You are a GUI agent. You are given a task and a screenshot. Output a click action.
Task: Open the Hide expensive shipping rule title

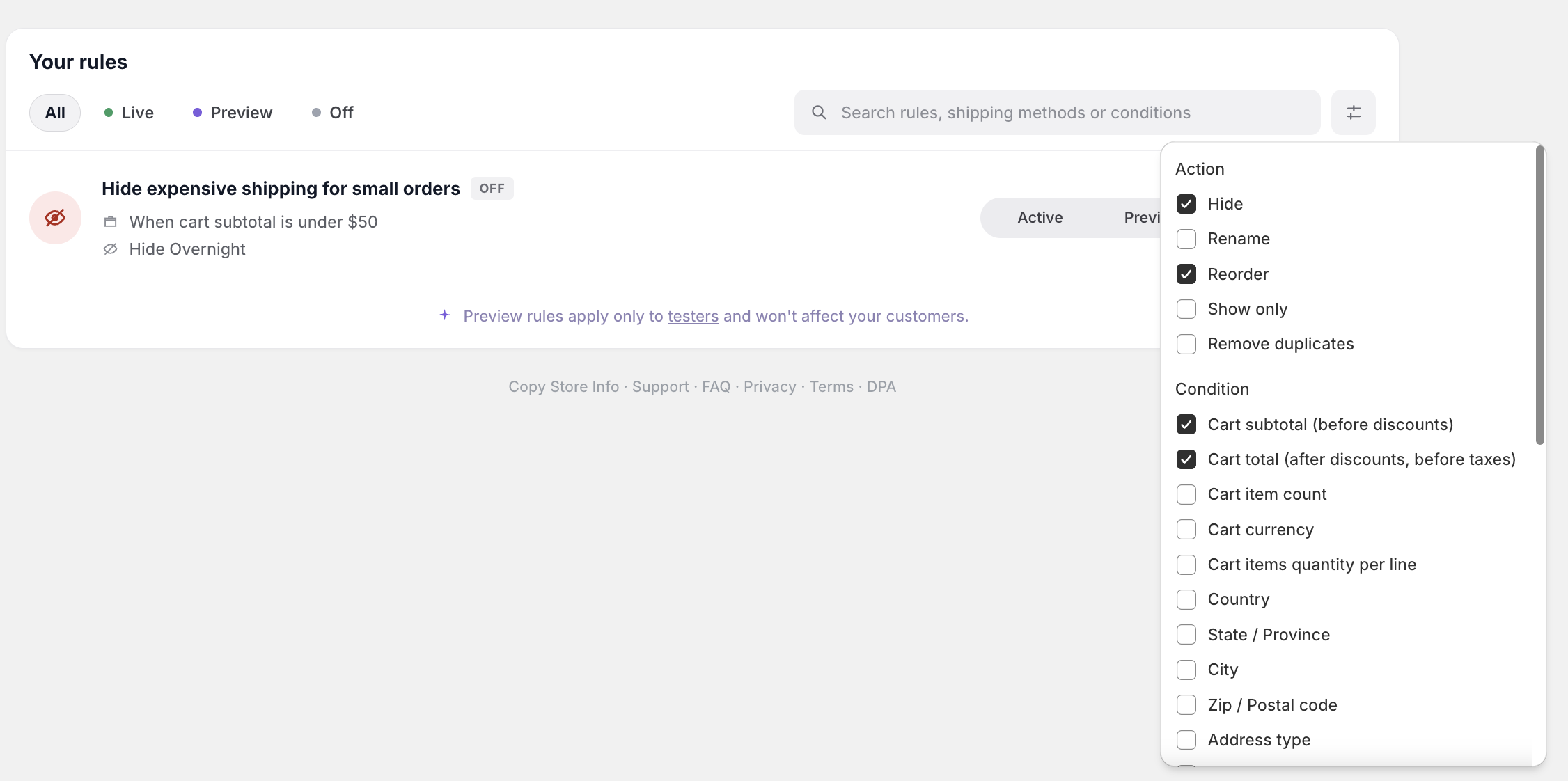281,189
